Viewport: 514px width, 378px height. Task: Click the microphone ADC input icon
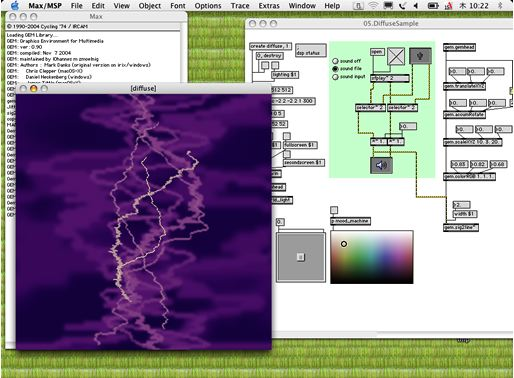click(420, 56)
